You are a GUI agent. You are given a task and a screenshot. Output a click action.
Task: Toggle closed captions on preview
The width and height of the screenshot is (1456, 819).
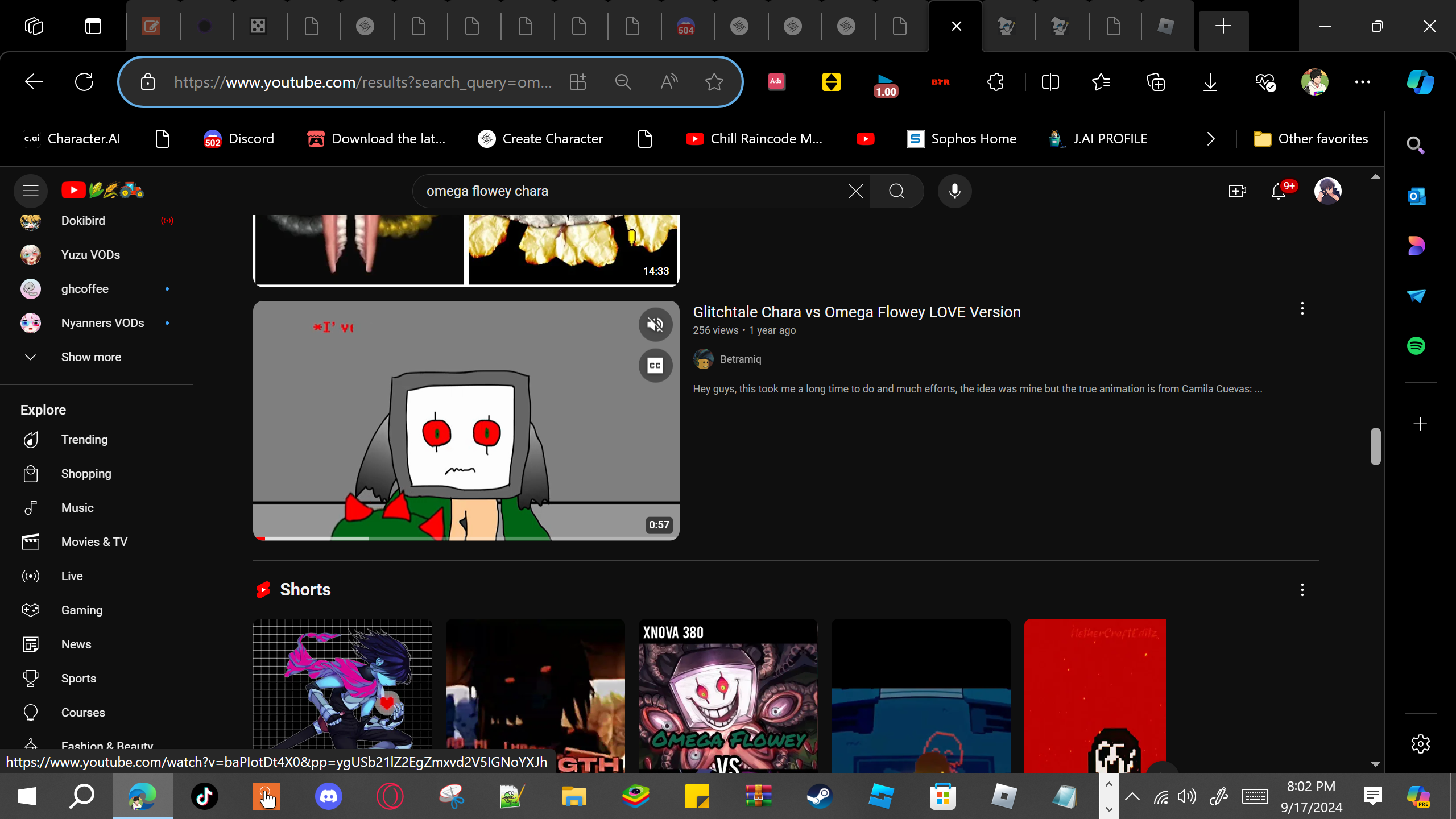pyautogui.click(x=655, y=365)
